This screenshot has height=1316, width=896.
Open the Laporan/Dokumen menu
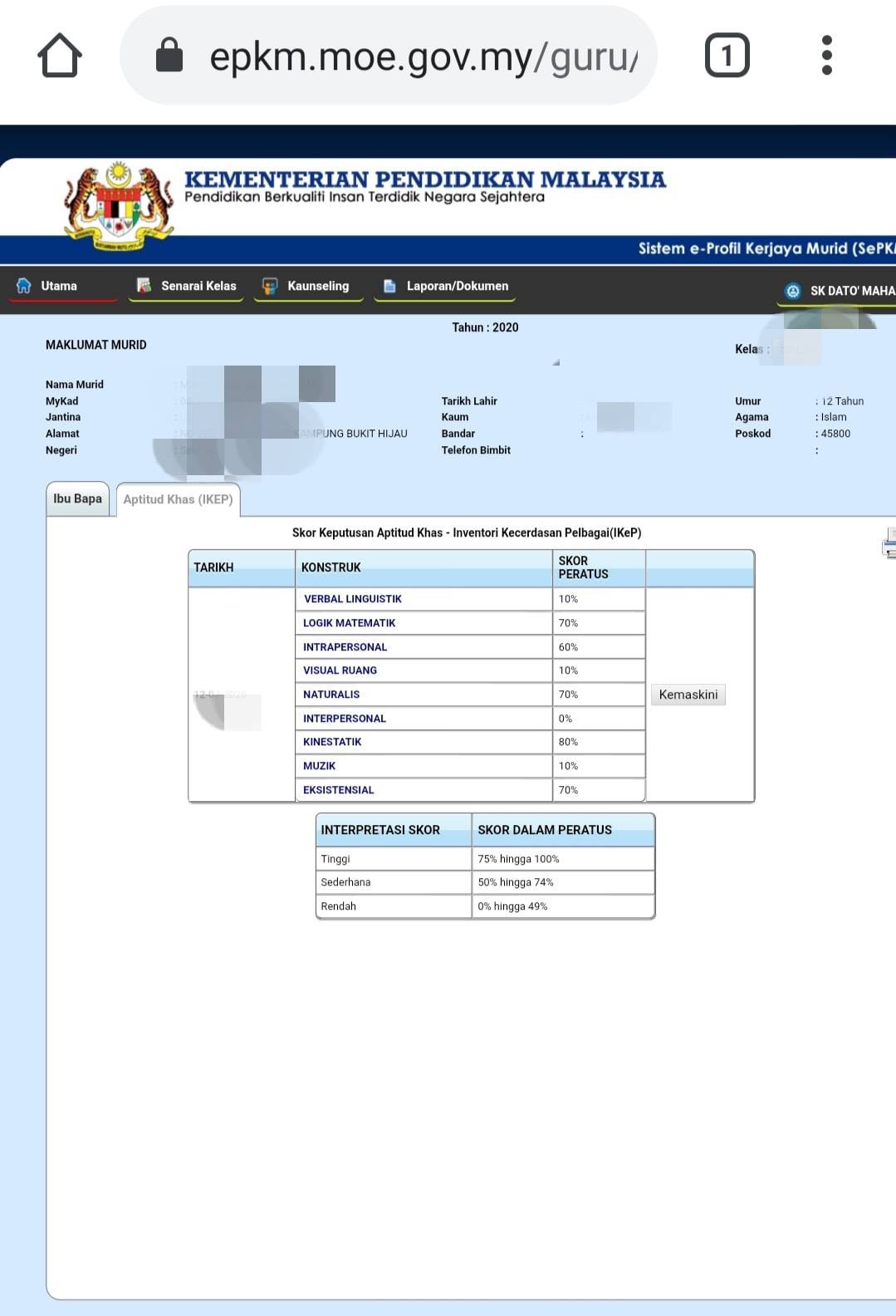pos(458,286)
